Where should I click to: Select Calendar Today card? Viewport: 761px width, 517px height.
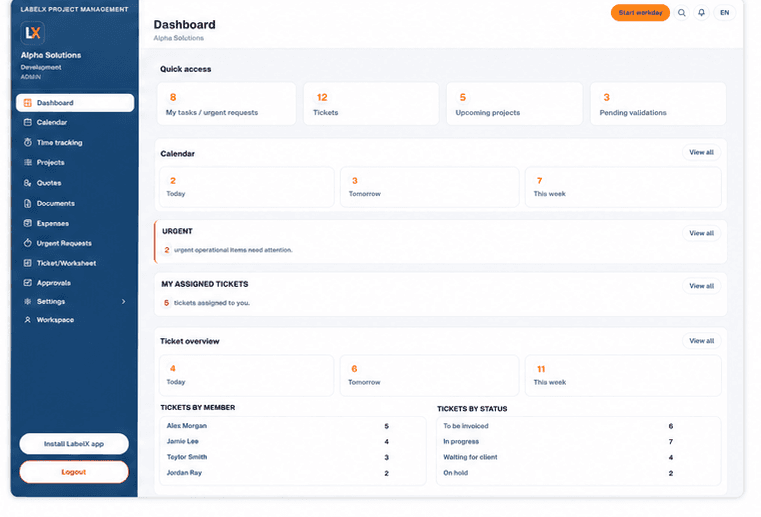[x=247, y=187]
